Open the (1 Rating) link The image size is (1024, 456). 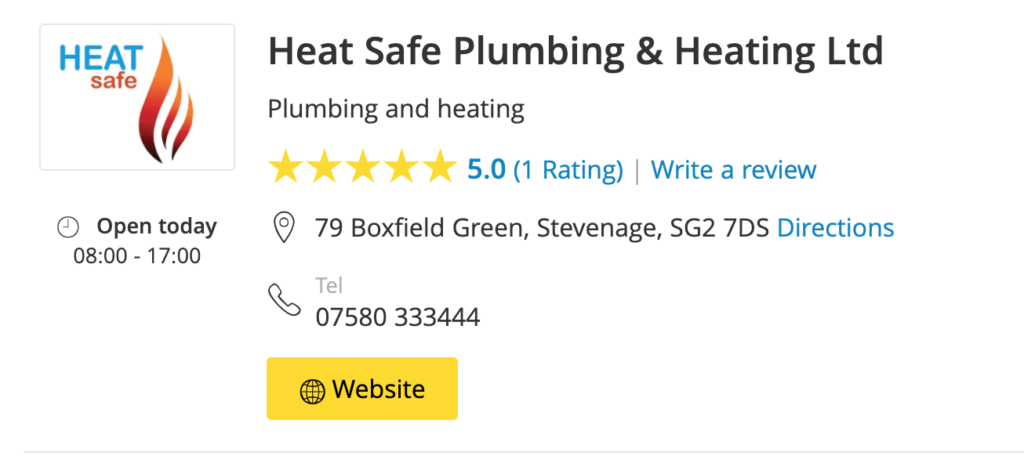(568, 170)
